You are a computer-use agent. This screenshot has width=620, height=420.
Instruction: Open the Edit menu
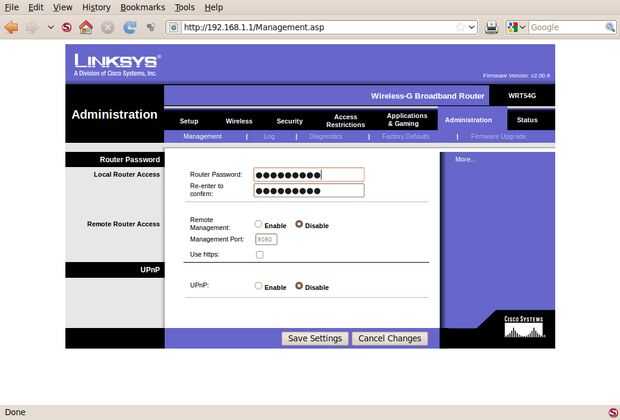[x=36, y=7]
